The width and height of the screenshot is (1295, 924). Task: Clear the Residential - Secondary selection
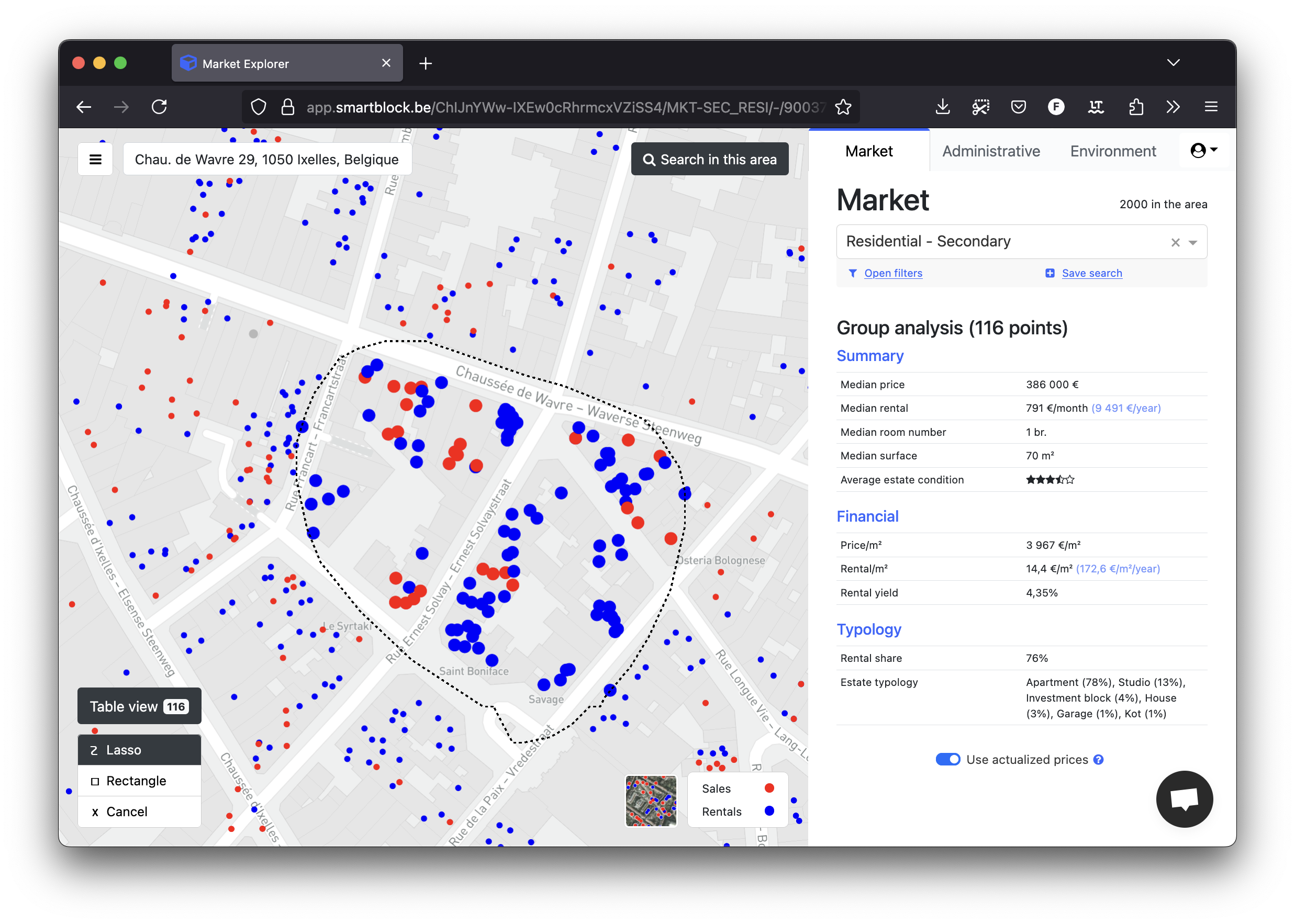coord(1175,242)
